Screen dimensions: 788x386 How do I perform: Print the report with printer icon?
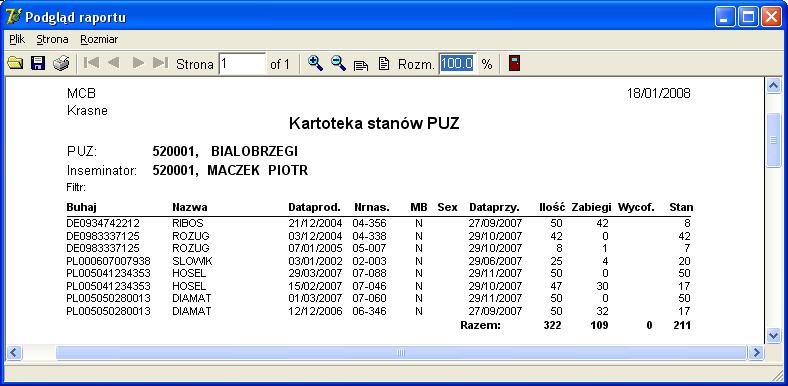click(61, 63)
